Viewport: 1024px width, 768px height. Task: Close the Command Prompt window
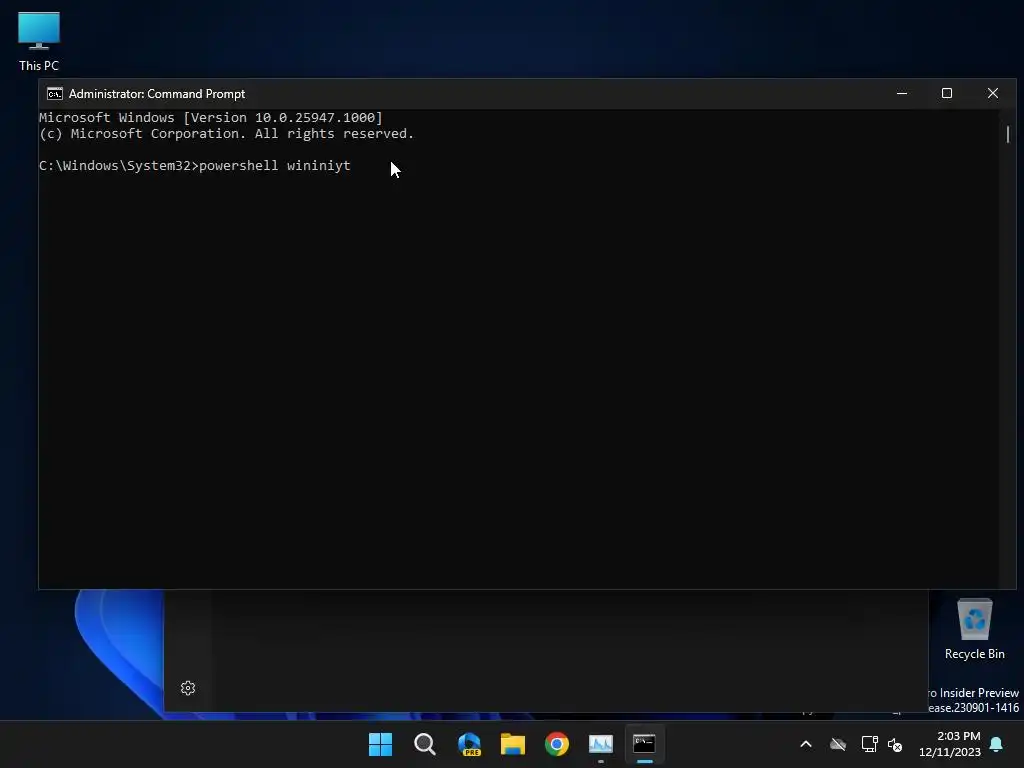(993, 93)
